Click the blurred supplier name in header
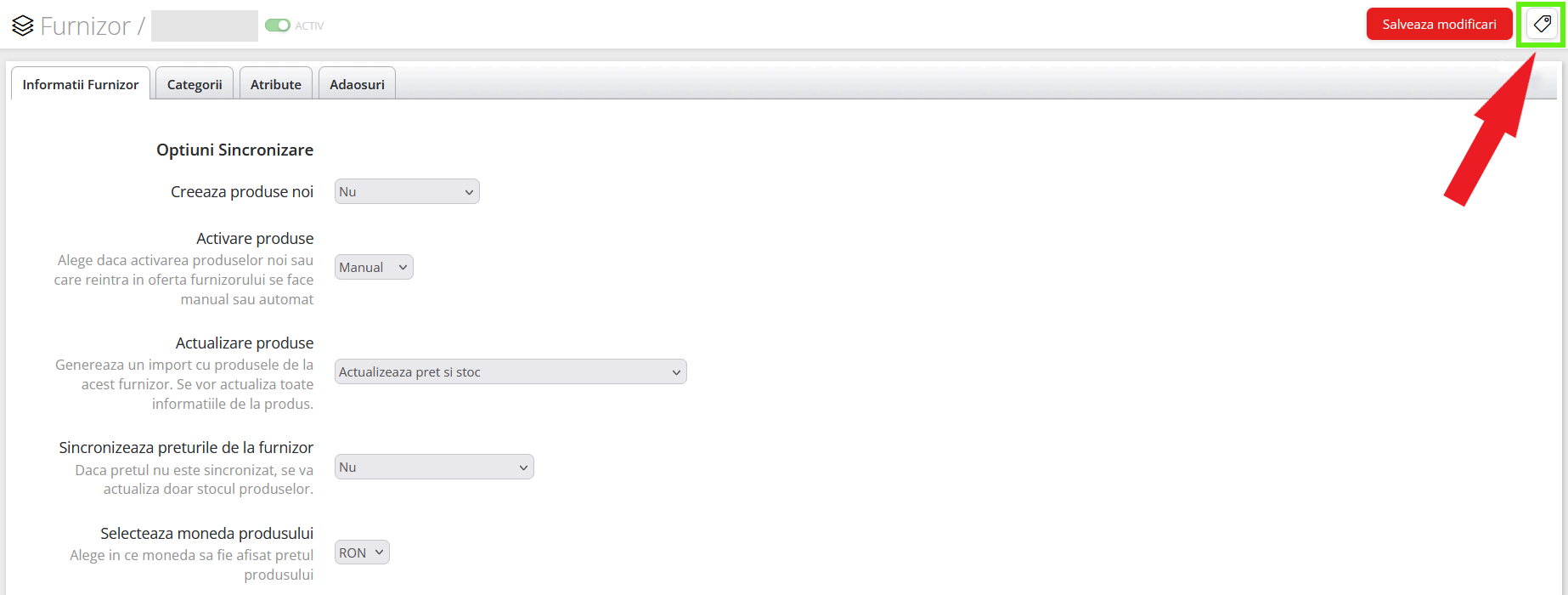Viewport: 1568px width, 595px height. tap(205, 26)
